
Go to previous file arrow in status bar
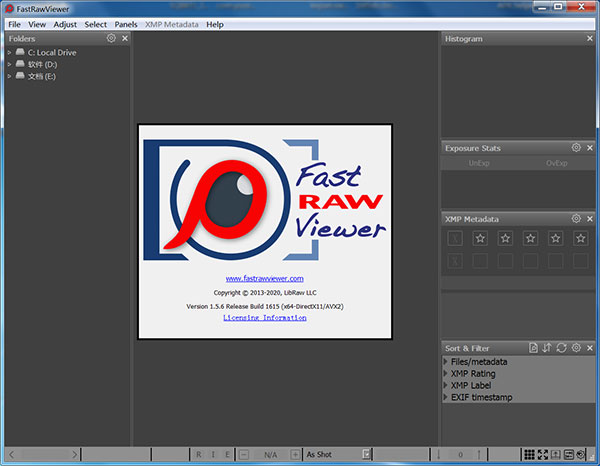coord(11,455)
